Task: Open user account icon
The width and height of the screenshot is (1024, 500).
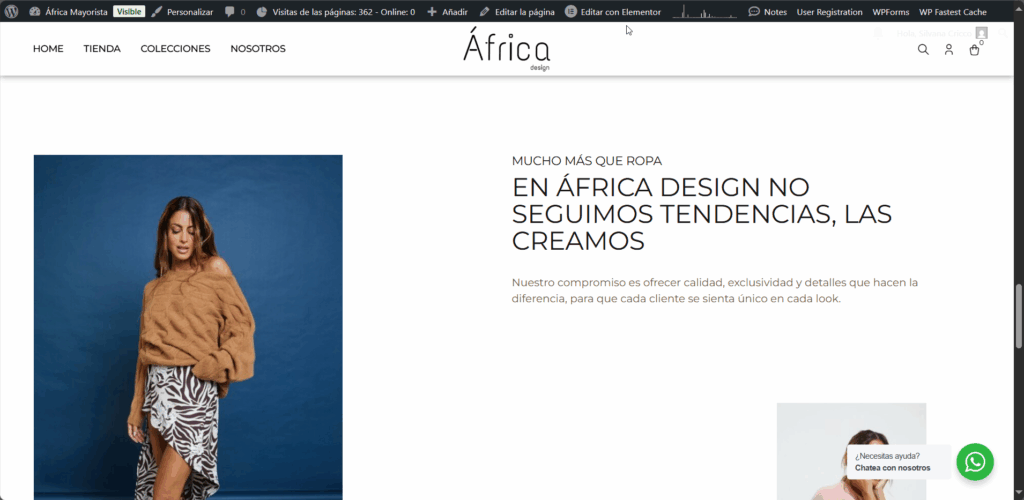Action: point(949,50)
